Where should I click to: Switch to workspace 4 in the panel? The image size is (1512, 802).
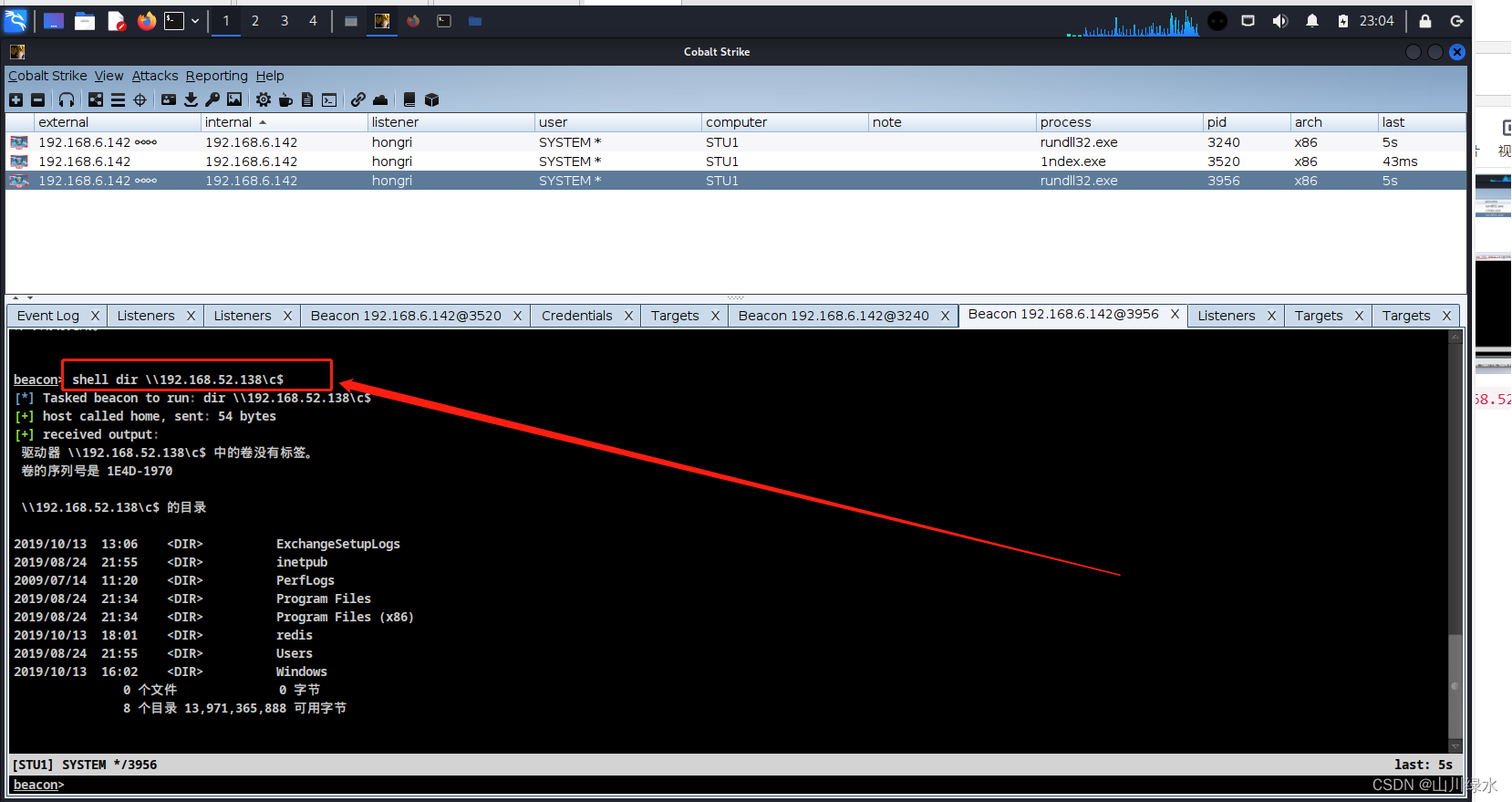click(313, 21)
